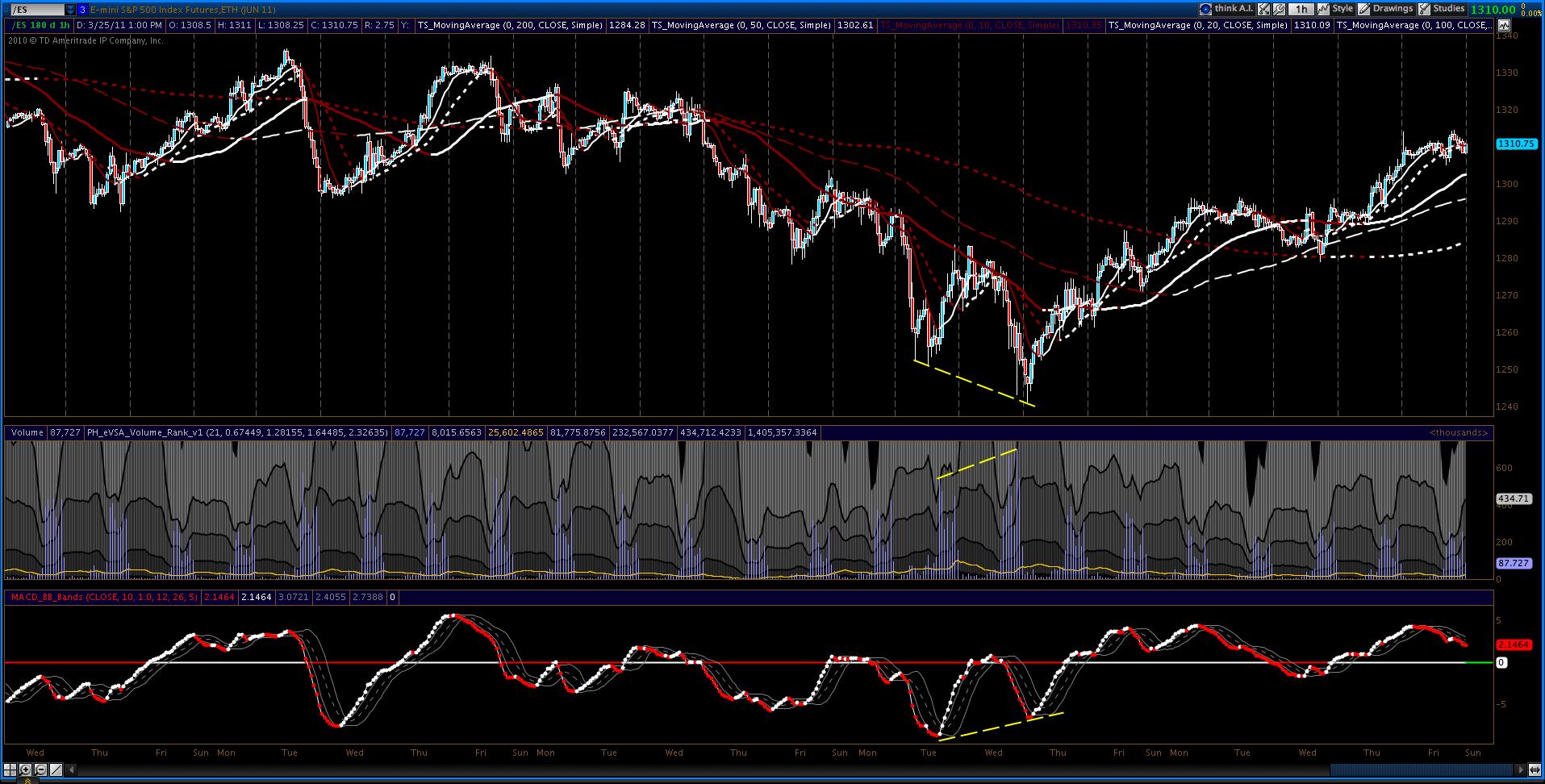This screenshot has width=1545, height=784.
Task: Zoom in on the chart
Action: coord(26,769)
